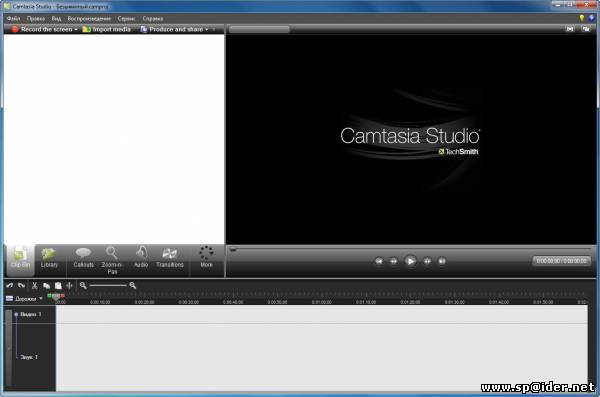This screenshot has width=600, height=397.
Task: Open the Сервис menu
Action: pyautogui.click(x=126, y=18)
